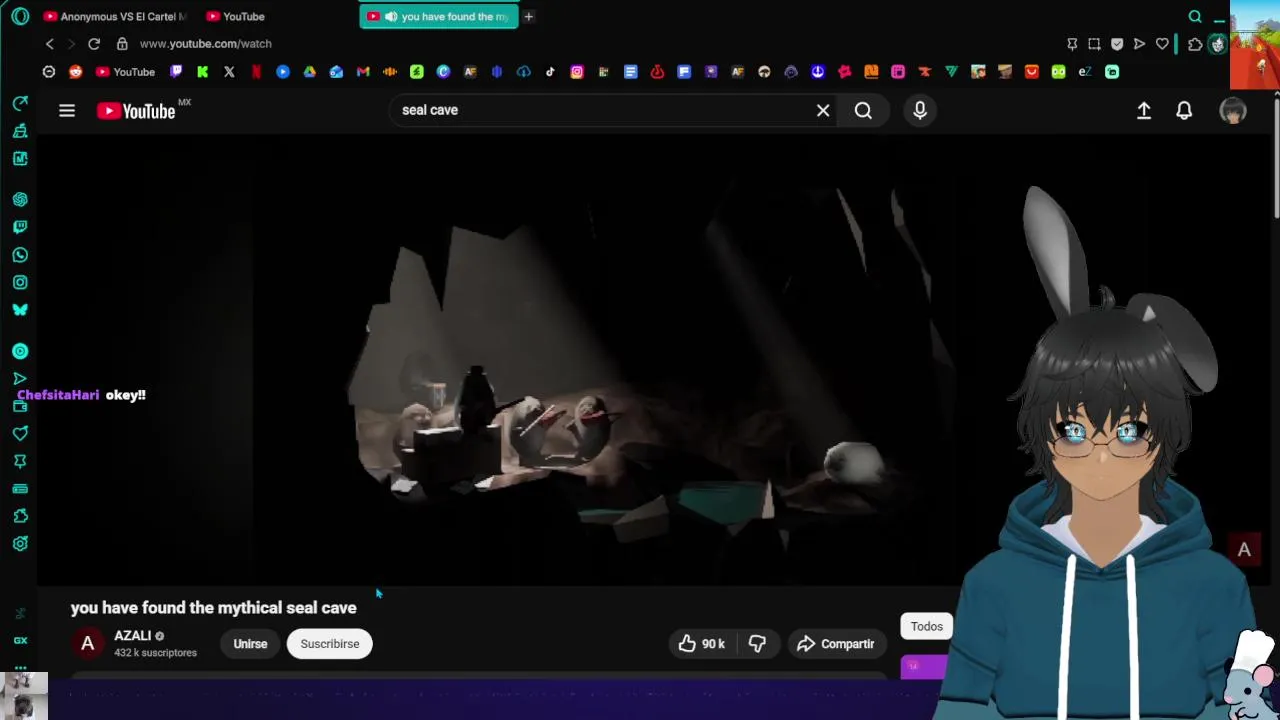Screen dimensions: 1280x720
Task: Start voice search with microphone
Action: tap(920, 110)
